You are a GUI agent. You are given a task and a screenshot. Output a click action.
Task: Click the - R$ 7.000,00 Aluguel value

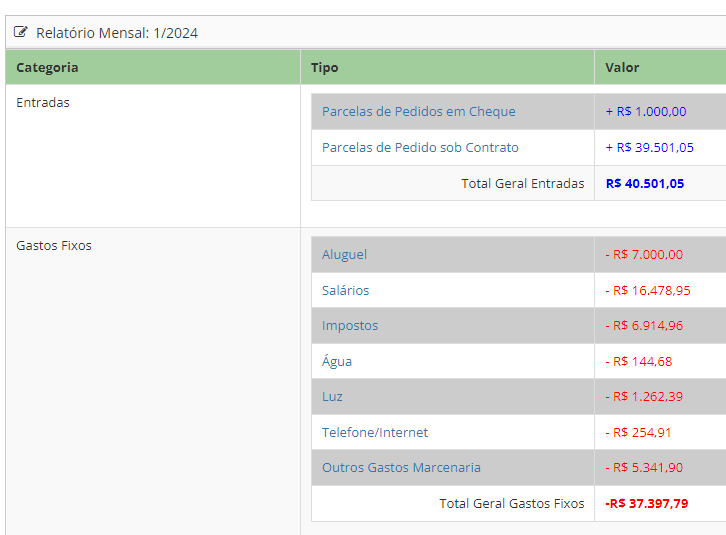(x=644, y=254)
